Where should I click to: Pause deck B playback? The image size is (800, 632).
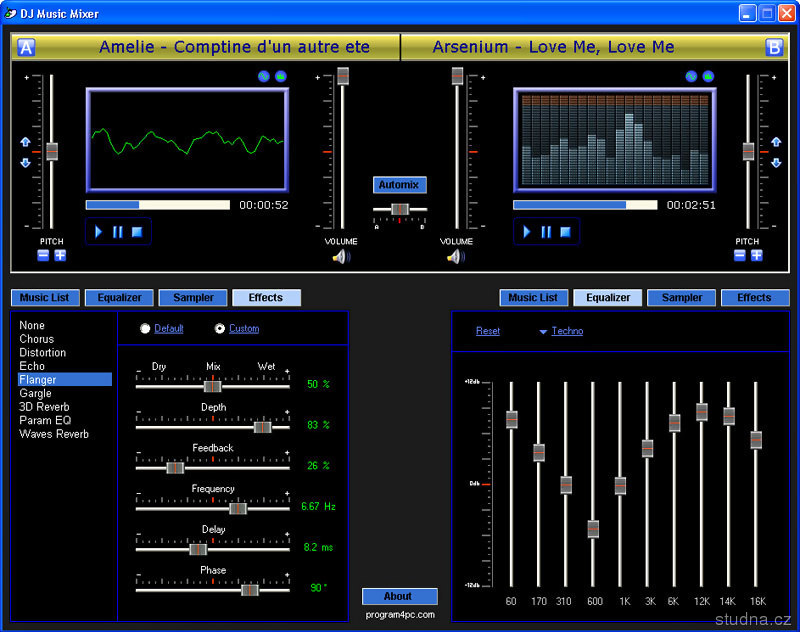546,232
